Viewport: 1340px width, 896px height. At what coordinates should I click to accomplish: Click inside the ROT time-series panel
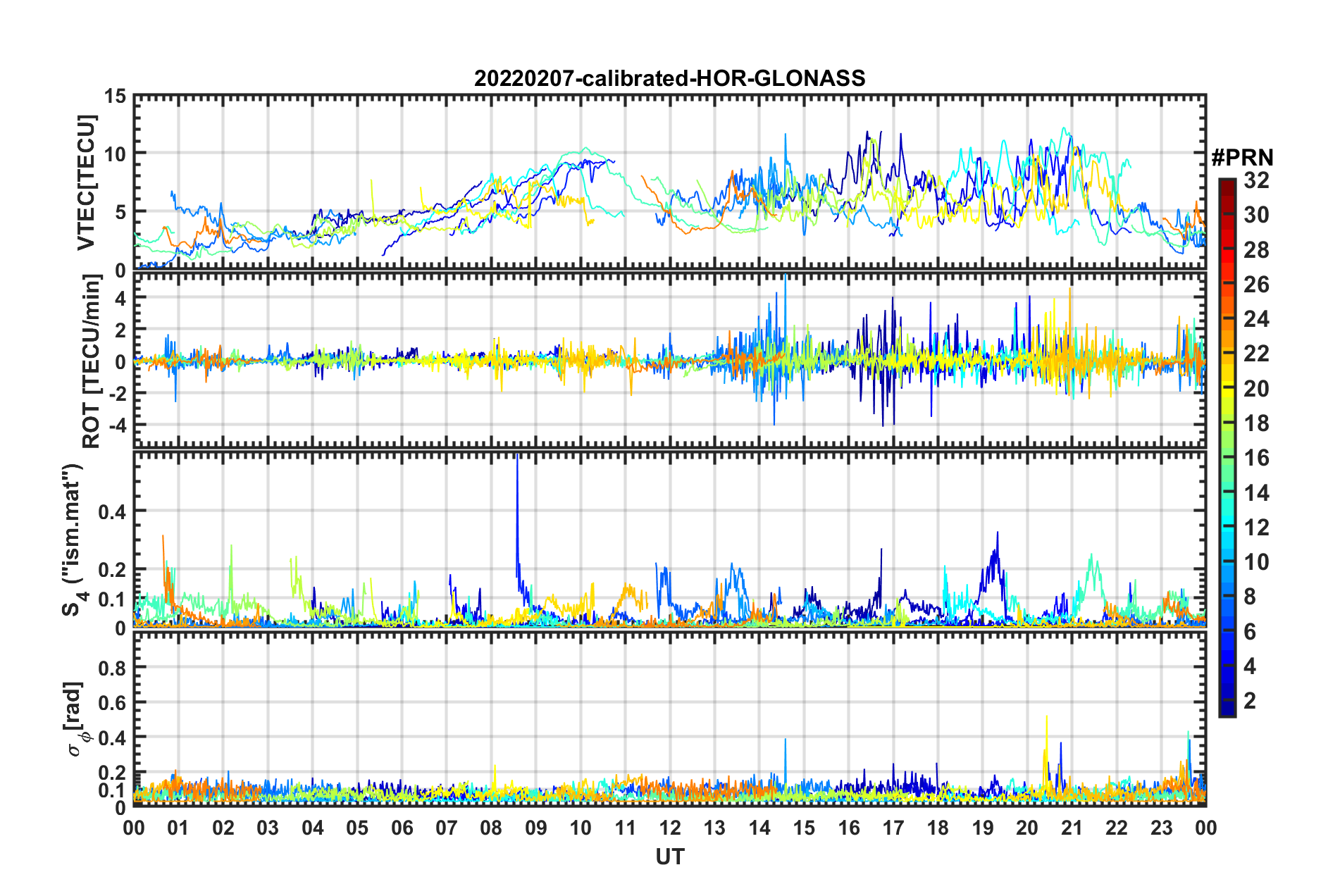[670, 361]
